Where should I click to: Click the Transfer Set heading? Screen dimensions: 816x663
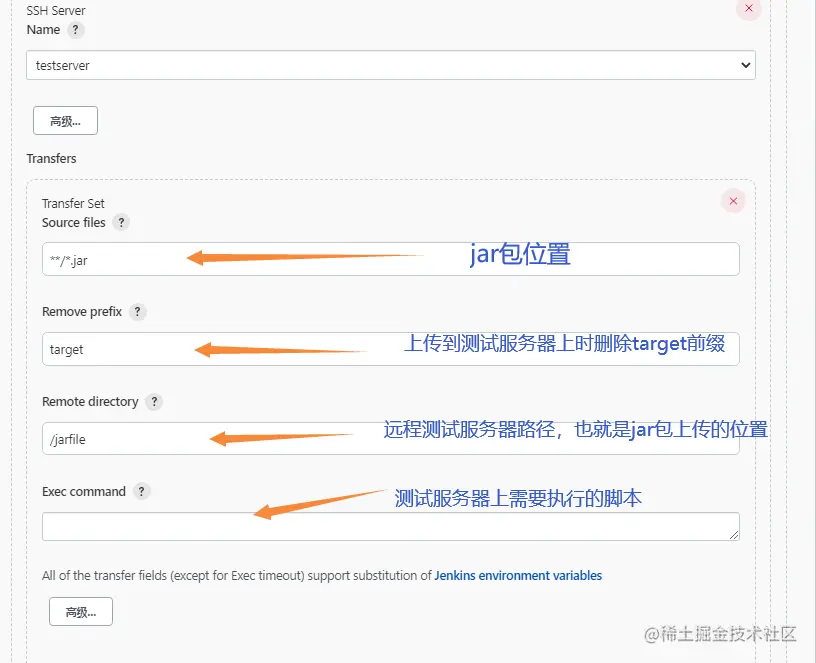point(73,203)
